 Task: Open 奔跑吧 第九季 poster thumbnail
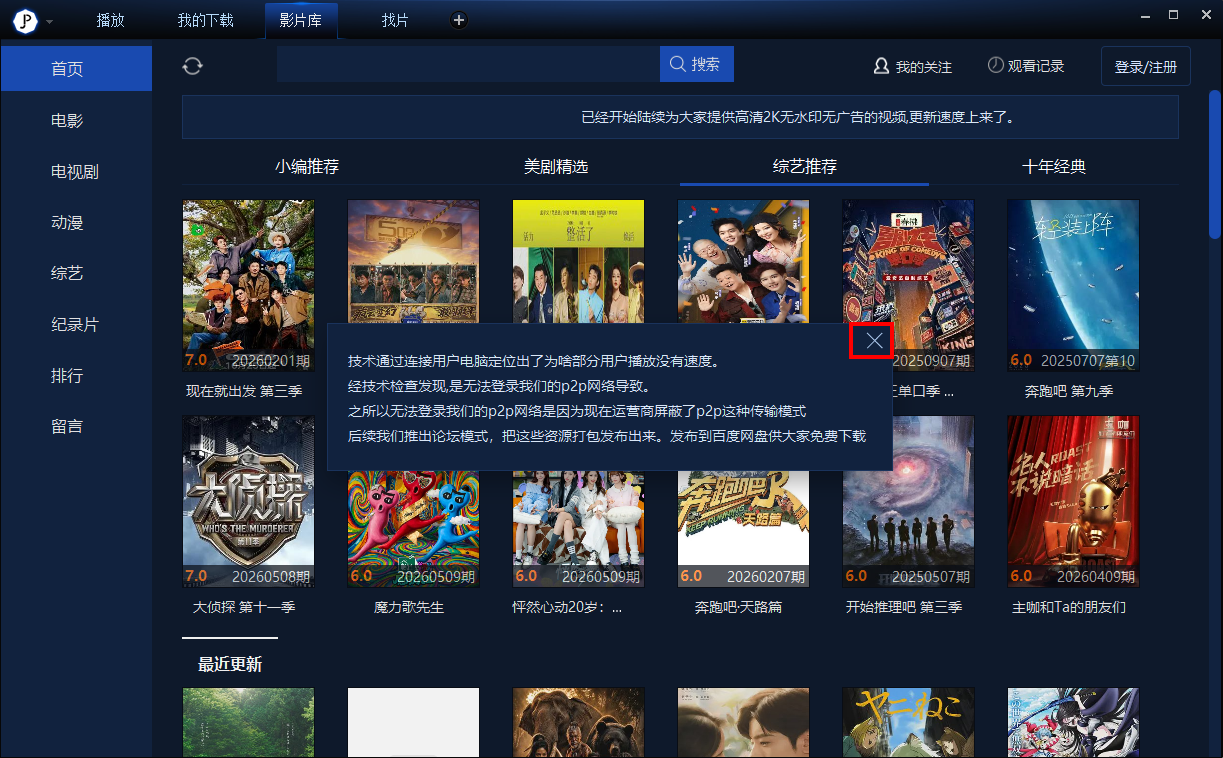coord(1073,286)
